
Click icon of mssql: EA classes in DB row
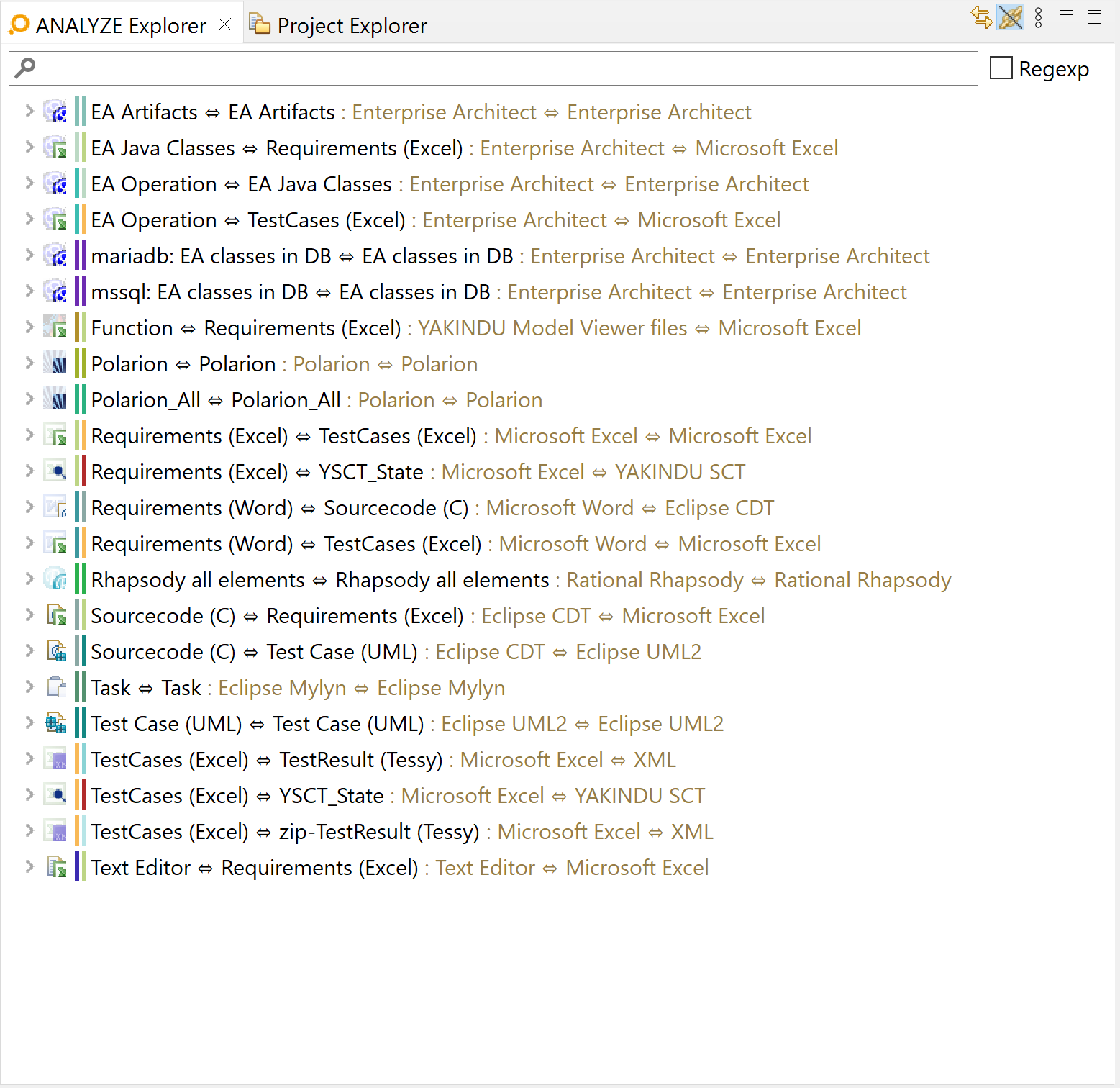(55, 291)
